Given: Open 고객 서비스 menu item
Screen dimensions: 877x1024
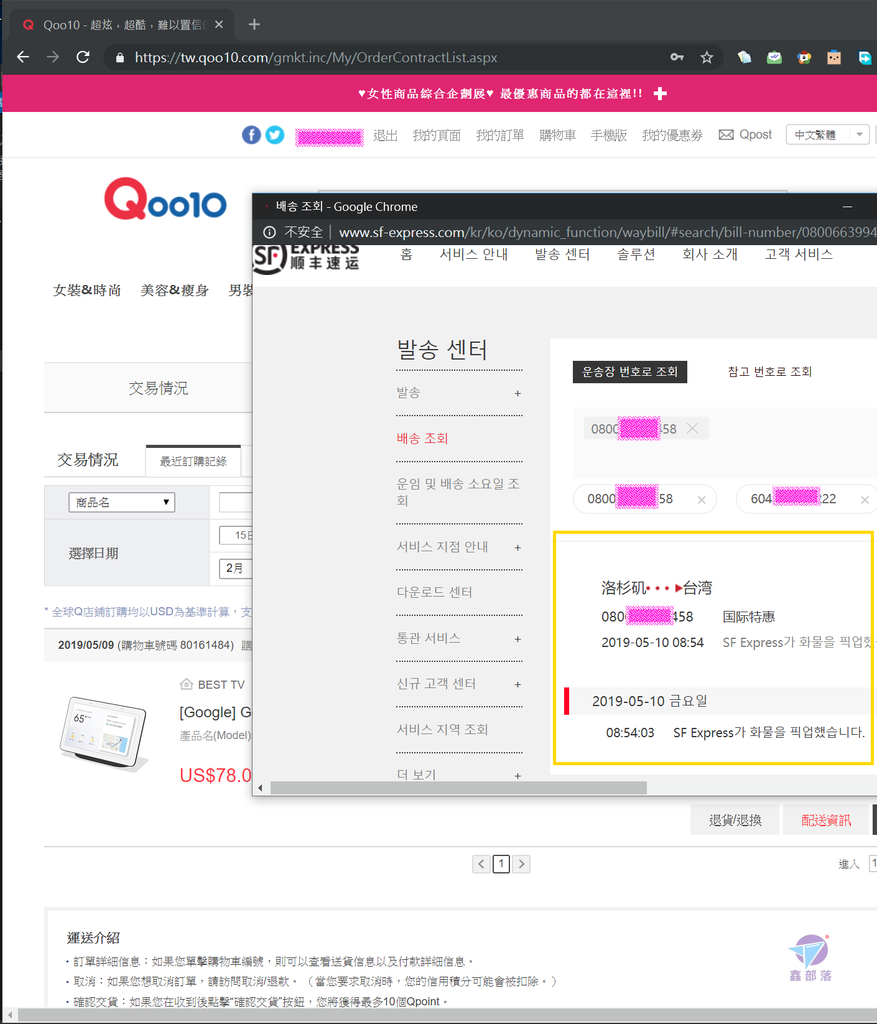Looking at the screenshot, I should [x=799, y=254].
